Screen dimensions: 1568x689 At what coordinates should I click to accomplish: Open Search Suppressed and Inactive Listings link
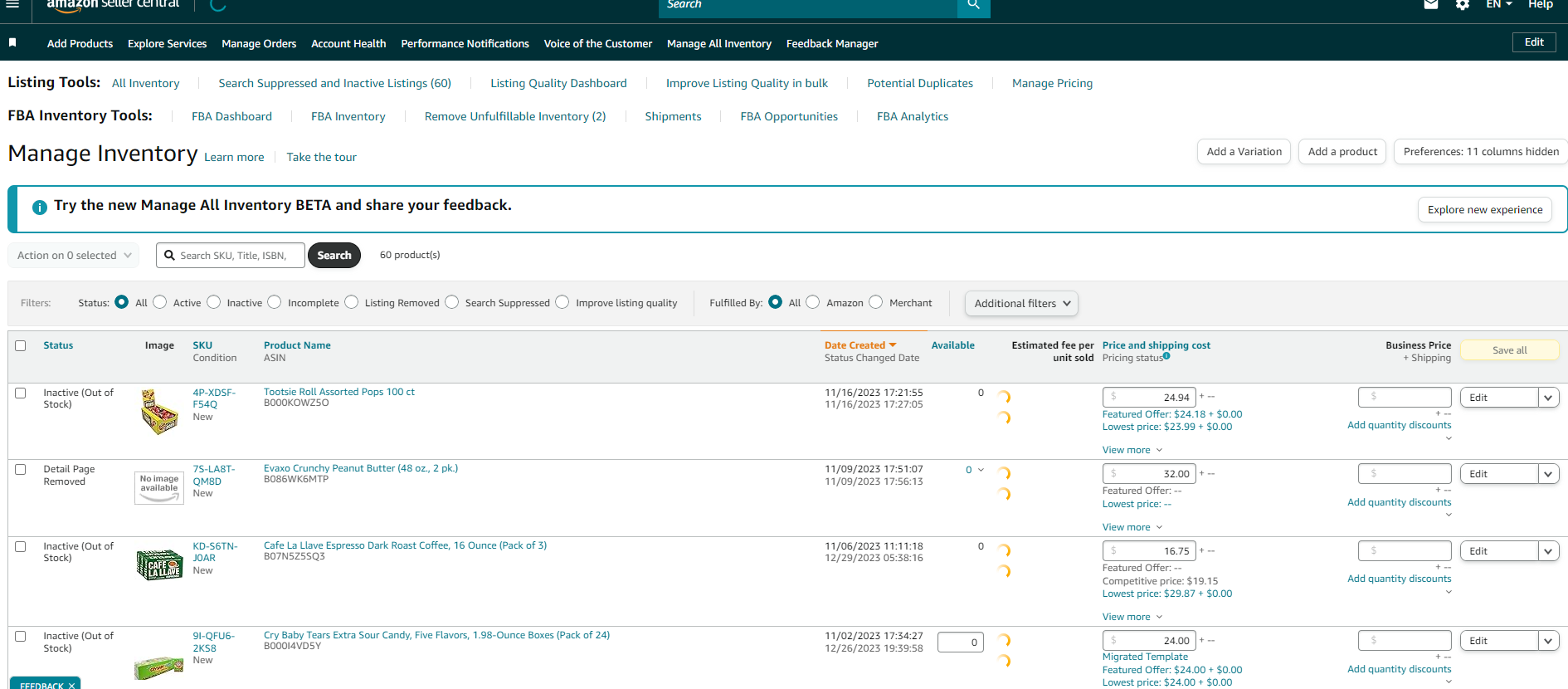click(335, 83)
